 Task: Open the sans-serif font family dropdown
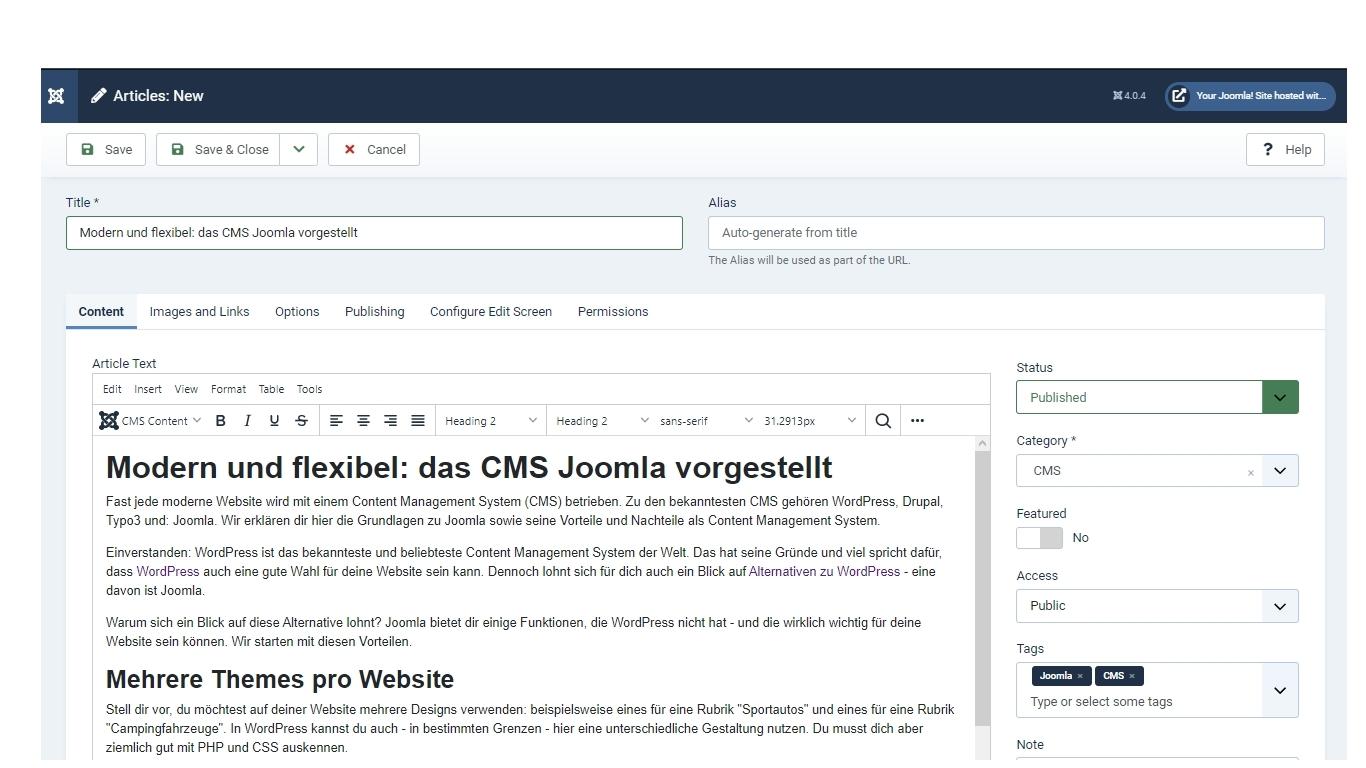706,421
